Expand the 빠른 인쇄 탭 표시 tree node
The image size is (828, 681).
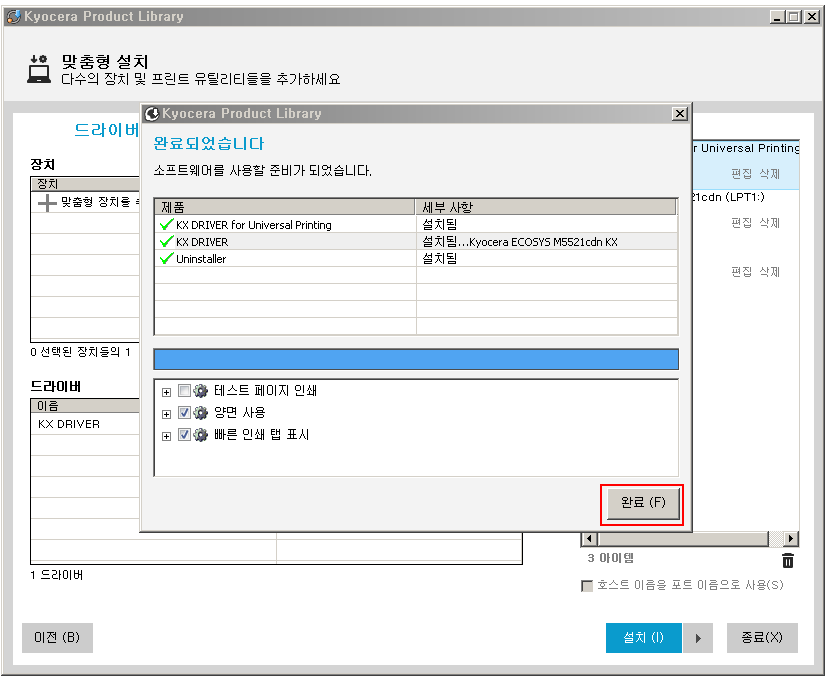pyautogui.click(x=166, y=436)
